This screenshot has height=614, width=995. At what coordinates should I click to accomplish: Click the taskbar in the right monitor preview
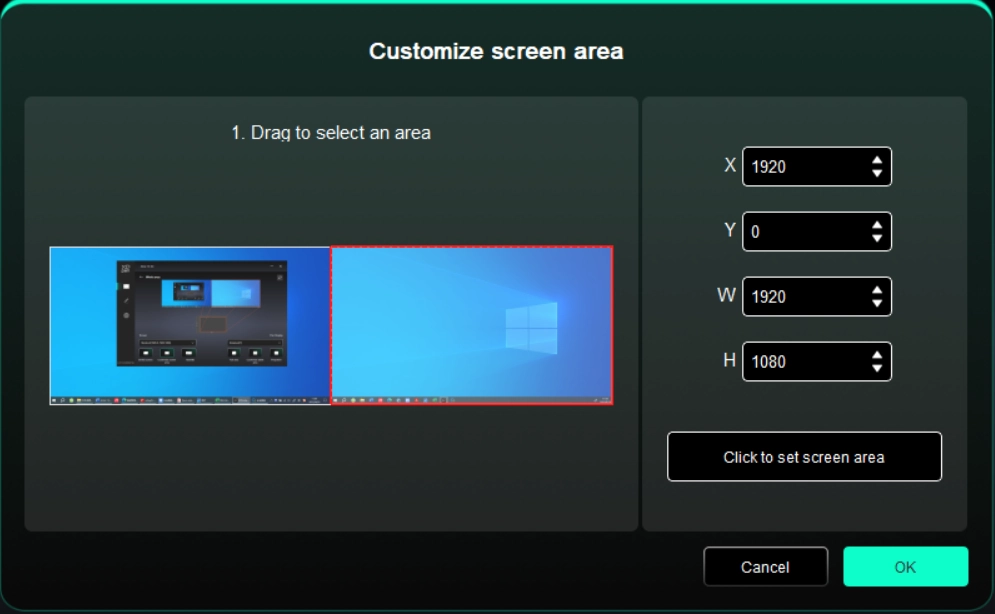coord(471,399)
